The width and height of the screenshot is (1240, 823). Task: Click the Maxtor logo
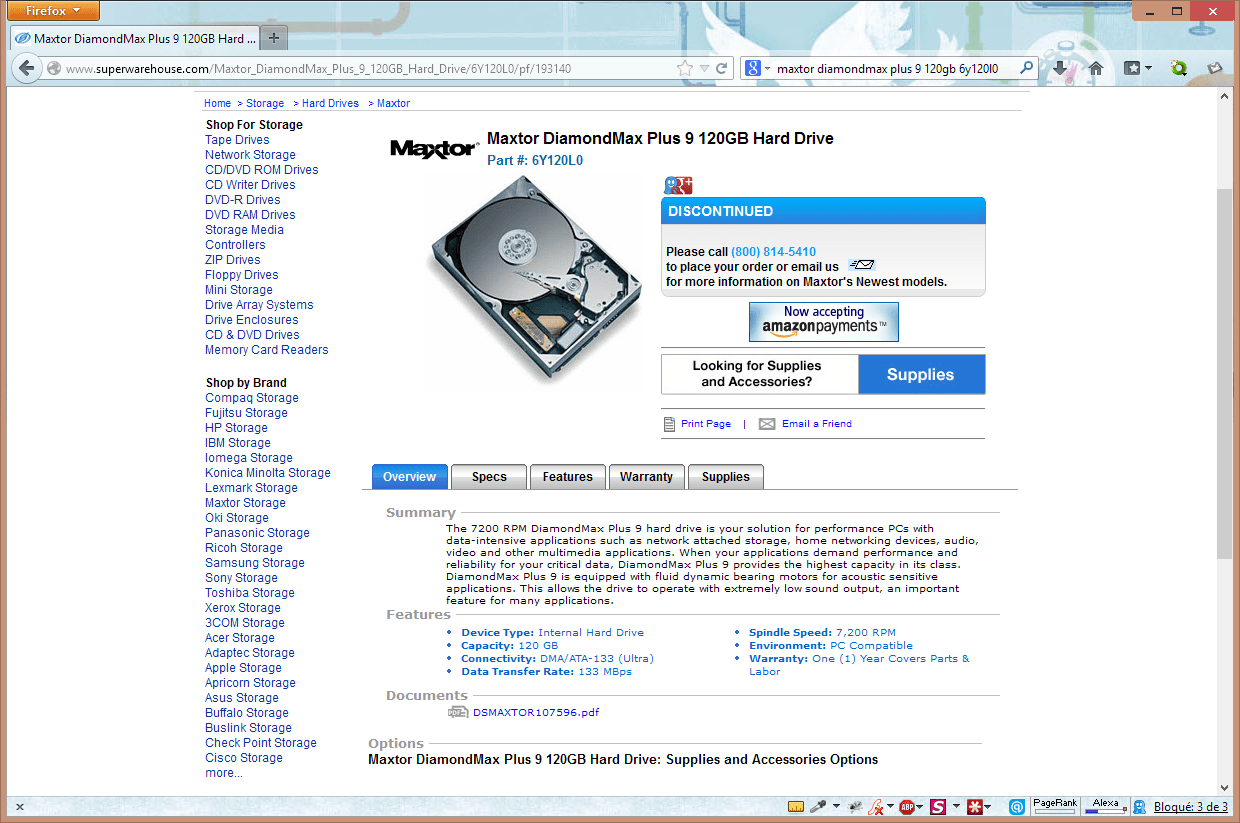(433, 149)
